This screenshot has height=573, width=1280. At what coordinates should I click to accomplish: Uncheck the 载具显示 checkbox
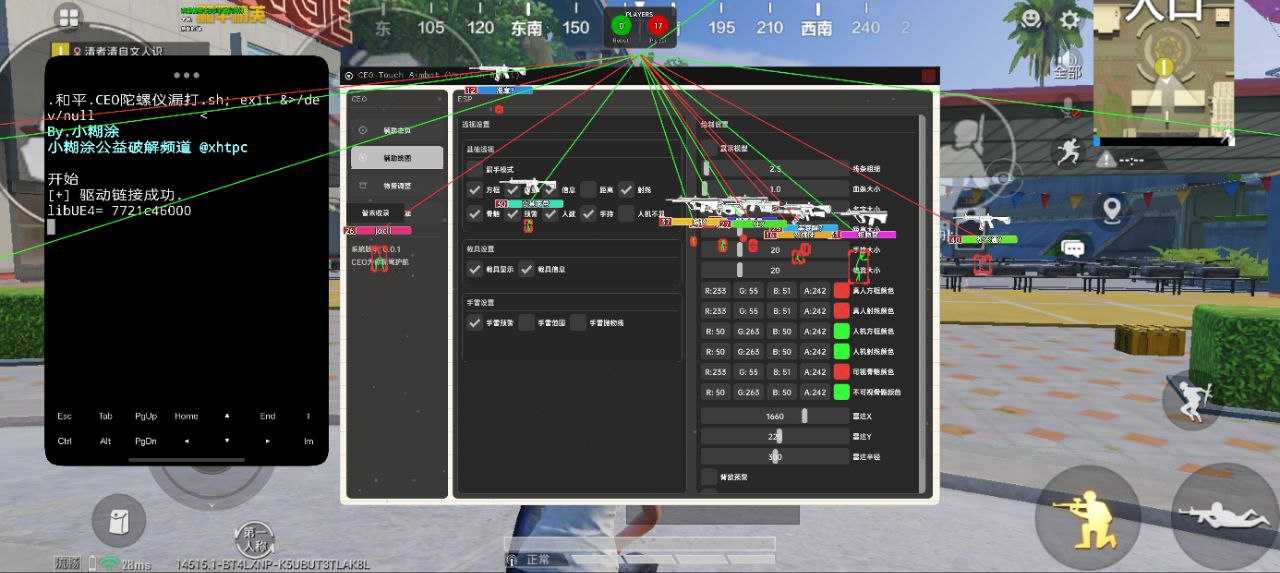pos(475,269)
